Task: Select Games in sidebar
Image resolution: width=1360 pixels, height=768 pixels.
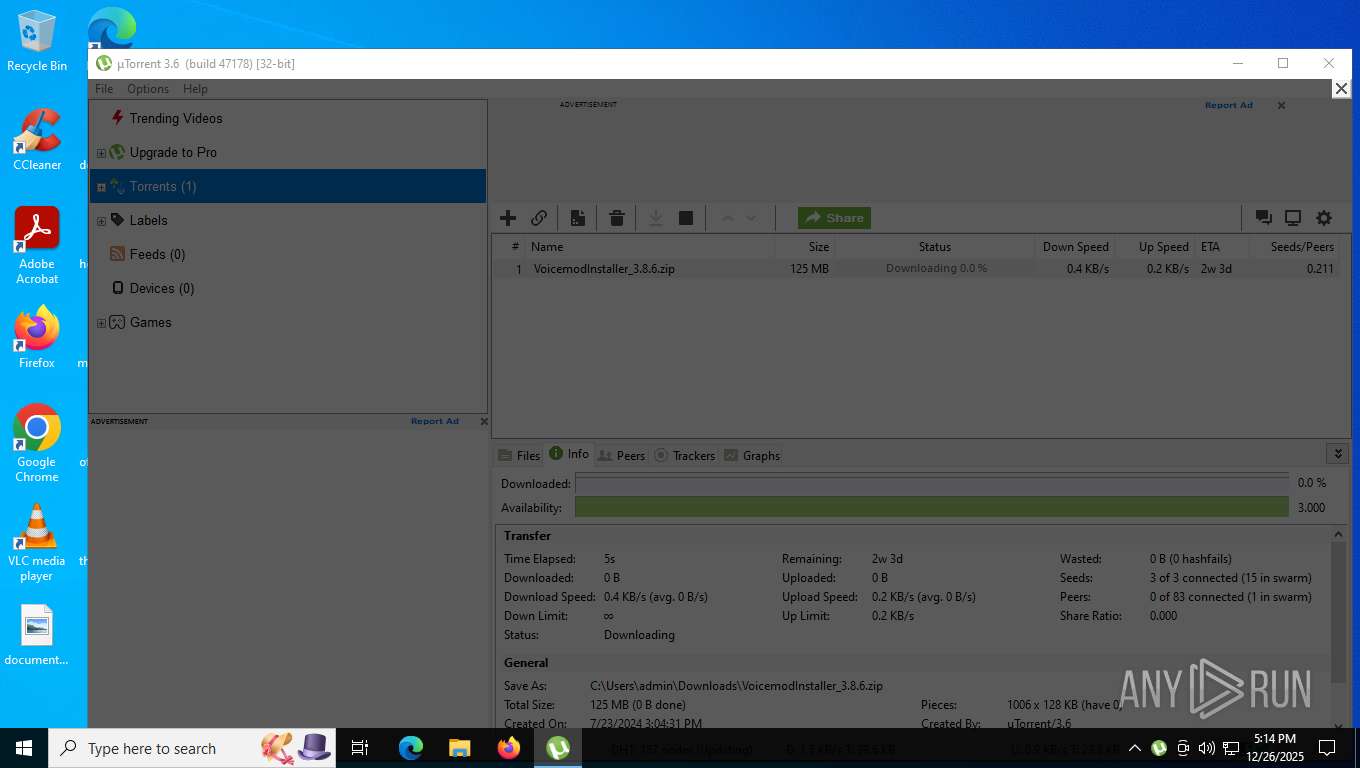Action: 150,322
